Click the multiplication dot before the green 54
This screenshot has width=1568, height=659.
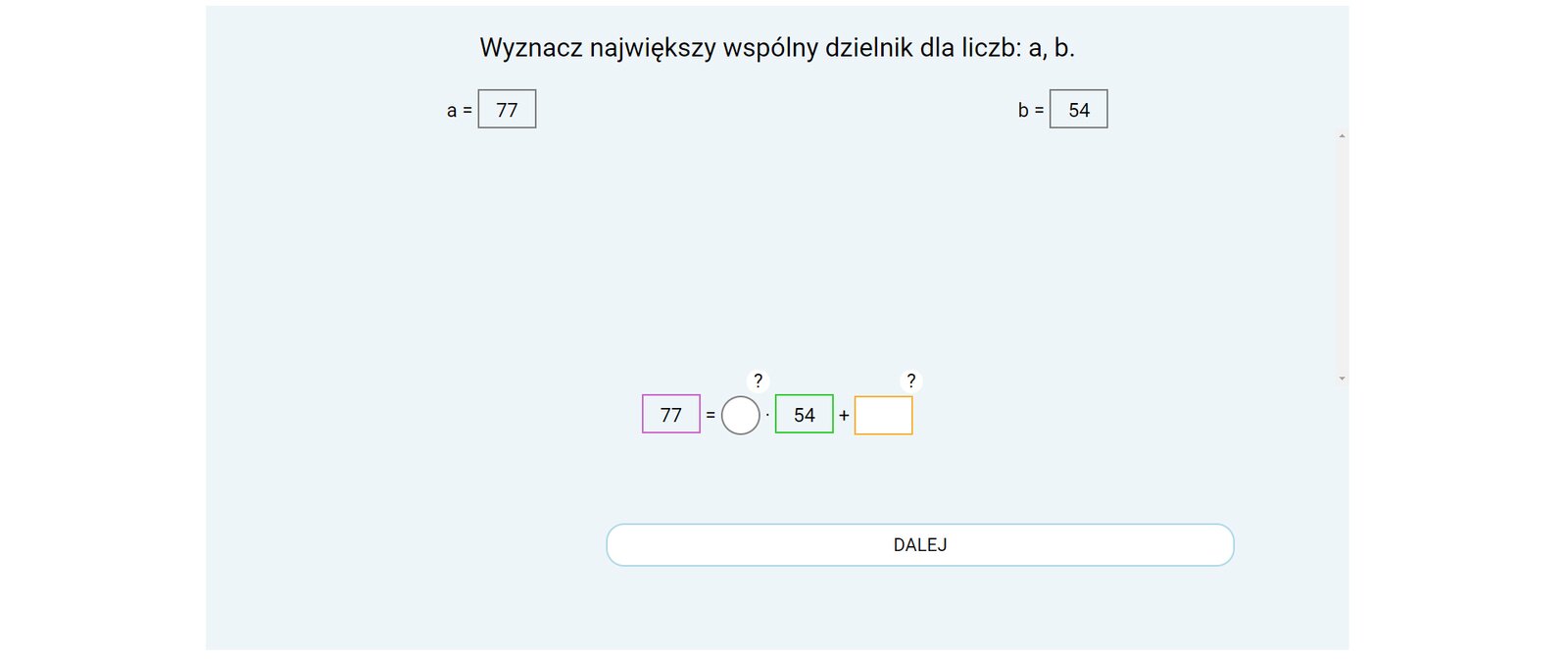click(767, 415)
